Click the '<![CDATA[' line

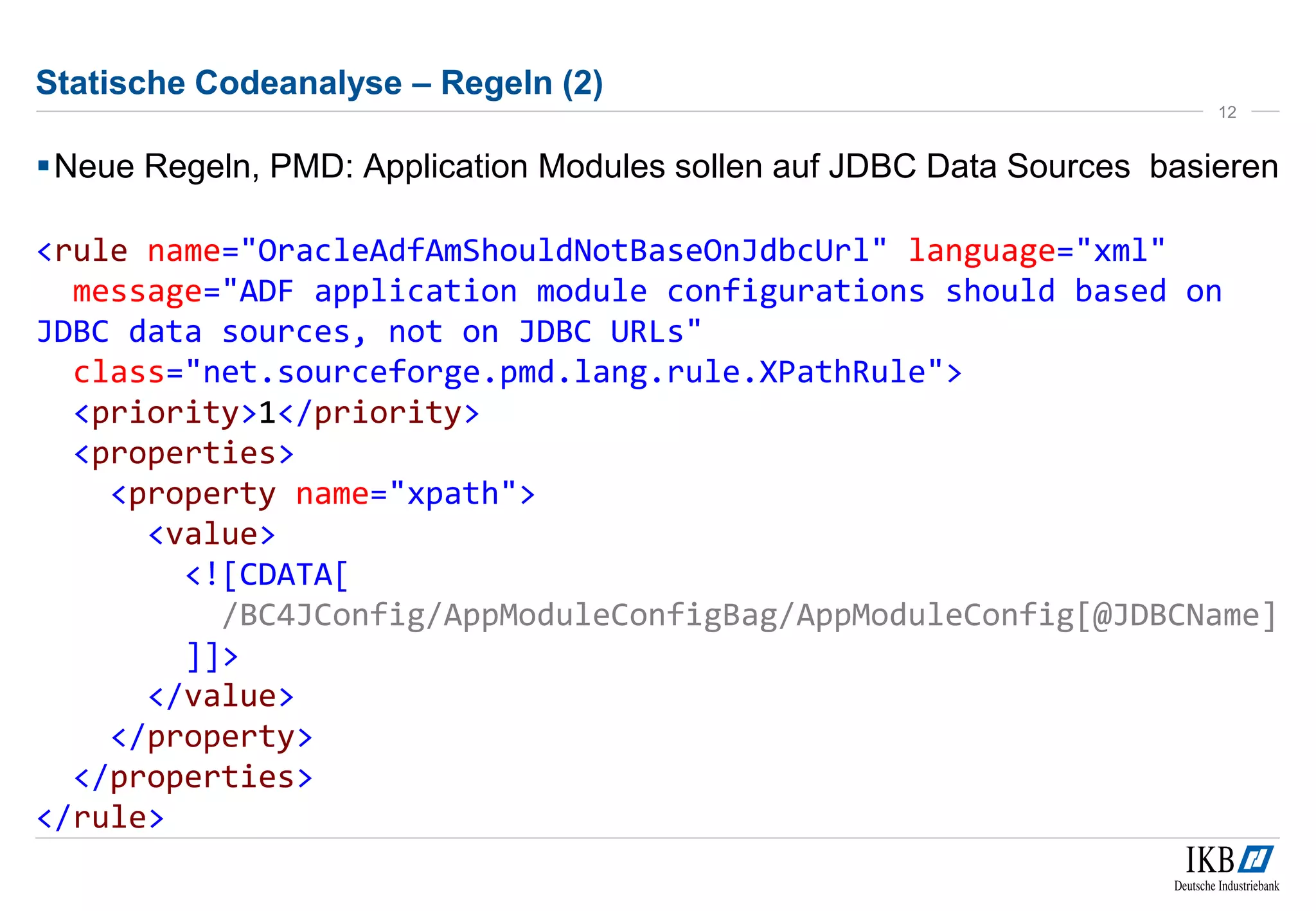pos(267,575)
